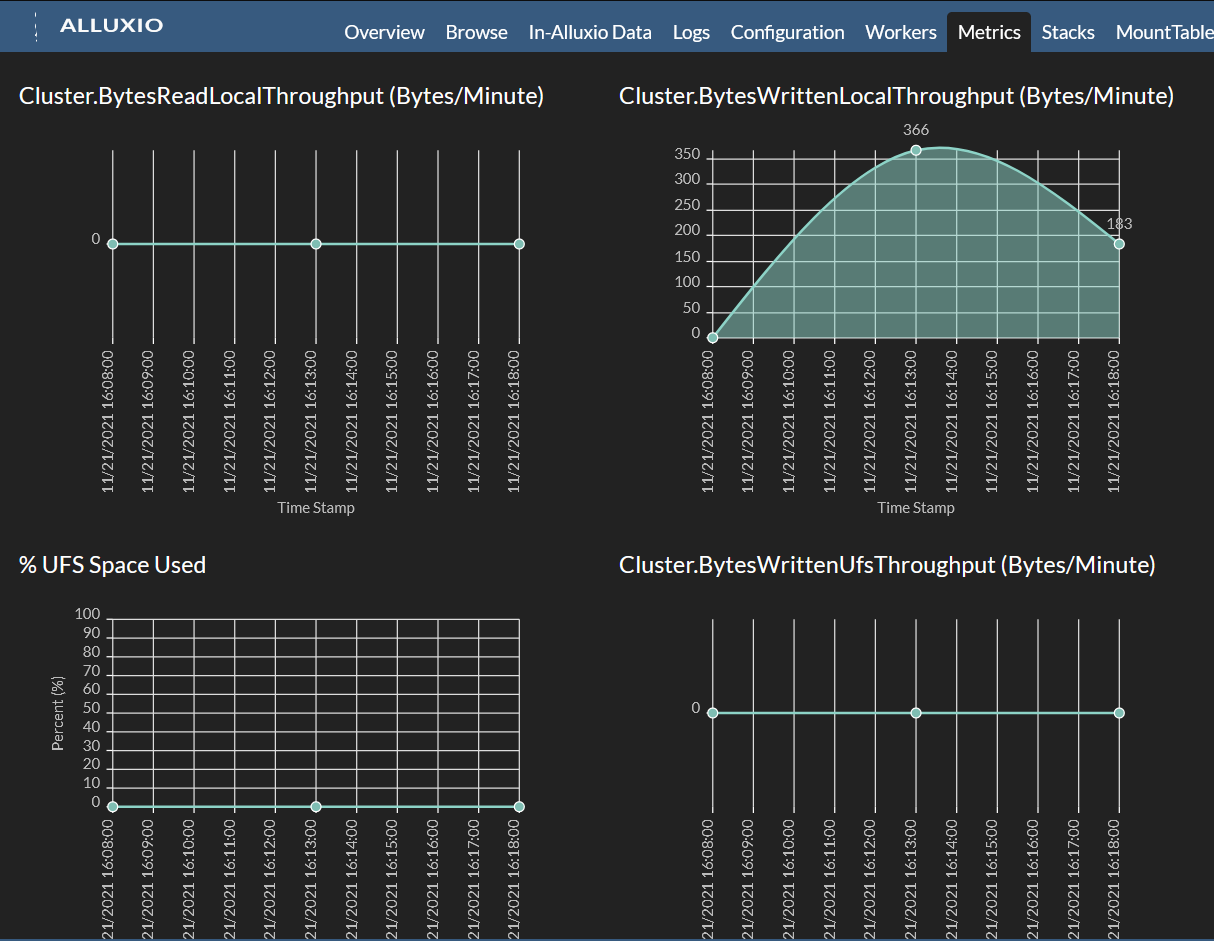Viewport: 1214px width, 941px height.
Task: Click the 16:08:00 zero point on BytesWrittenLocalThroughput
Action: click(713, 338)
